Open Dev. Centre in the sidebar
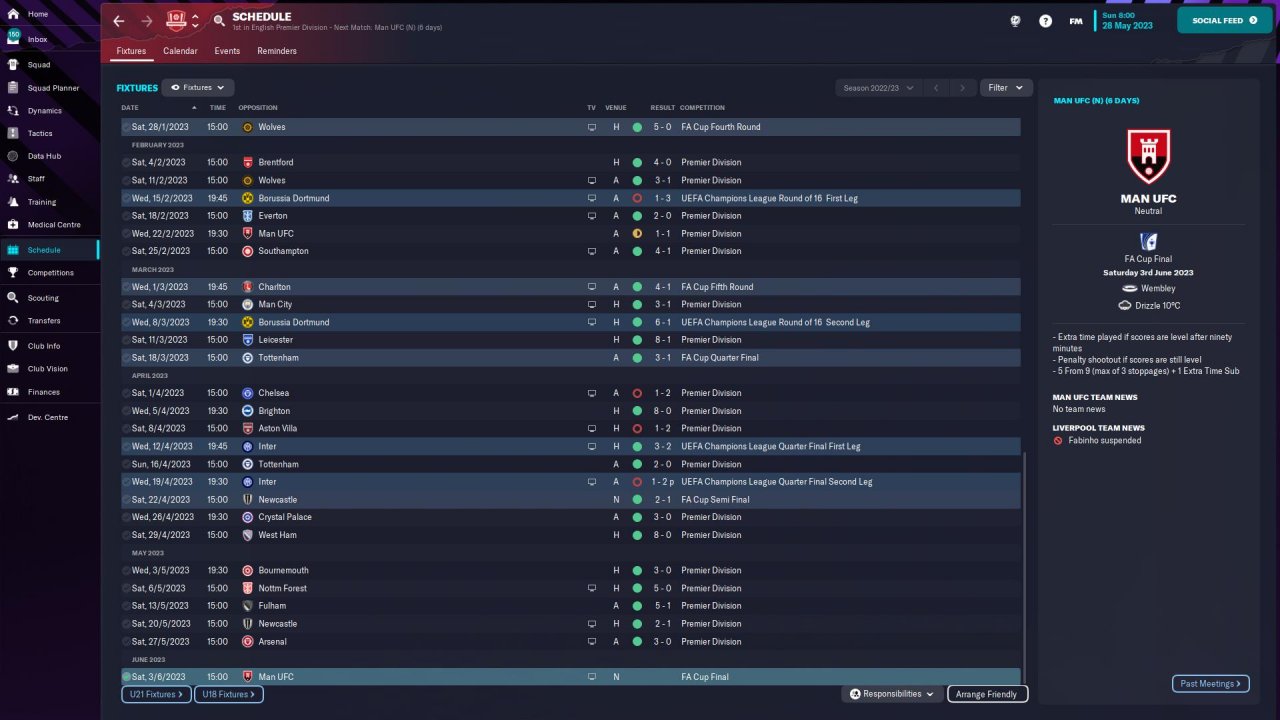Image resolution: width=1280 pixels, height=720 pixels. [x=48, y=417]
